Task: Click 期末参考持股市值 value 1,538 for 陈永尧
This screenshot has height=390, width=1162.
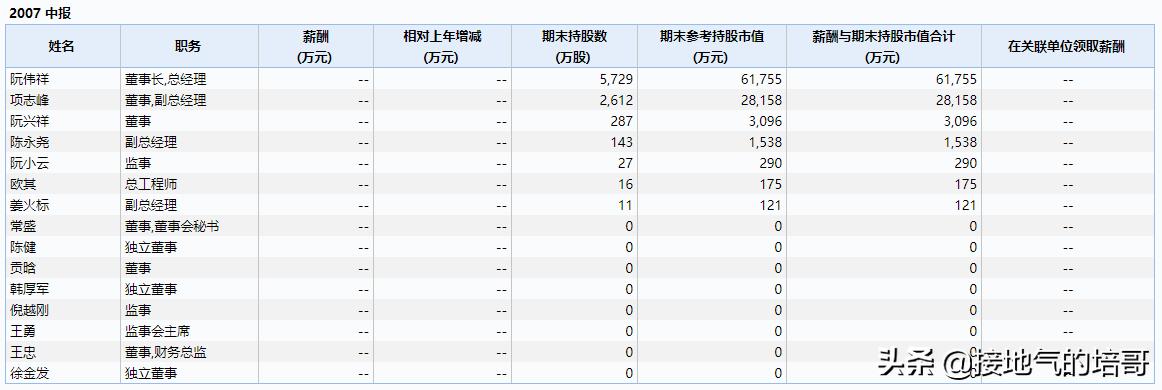Action: click(766, 142)
